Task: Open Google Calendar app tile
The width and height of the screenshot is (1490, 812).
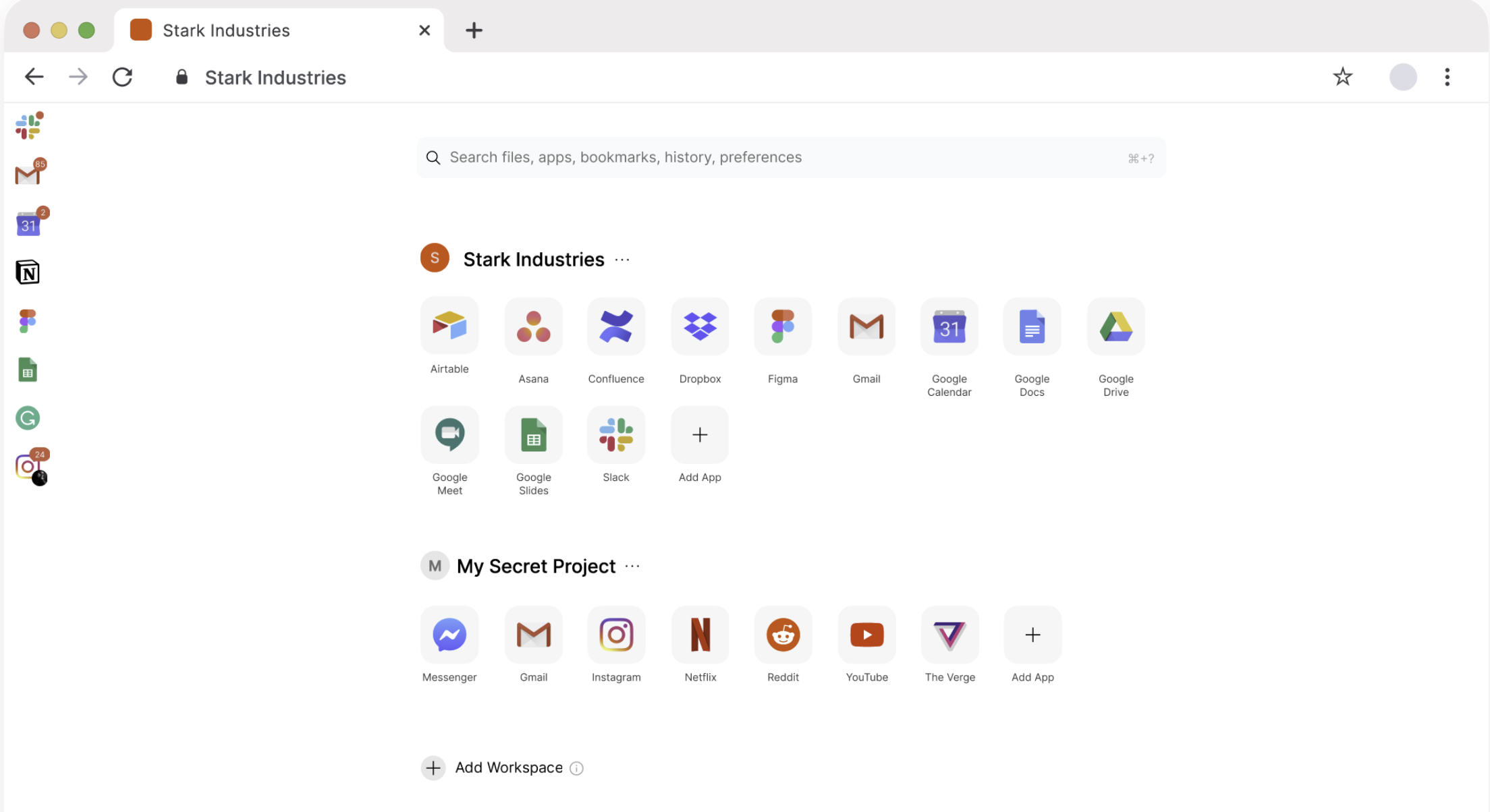Action: click(949, 326)
